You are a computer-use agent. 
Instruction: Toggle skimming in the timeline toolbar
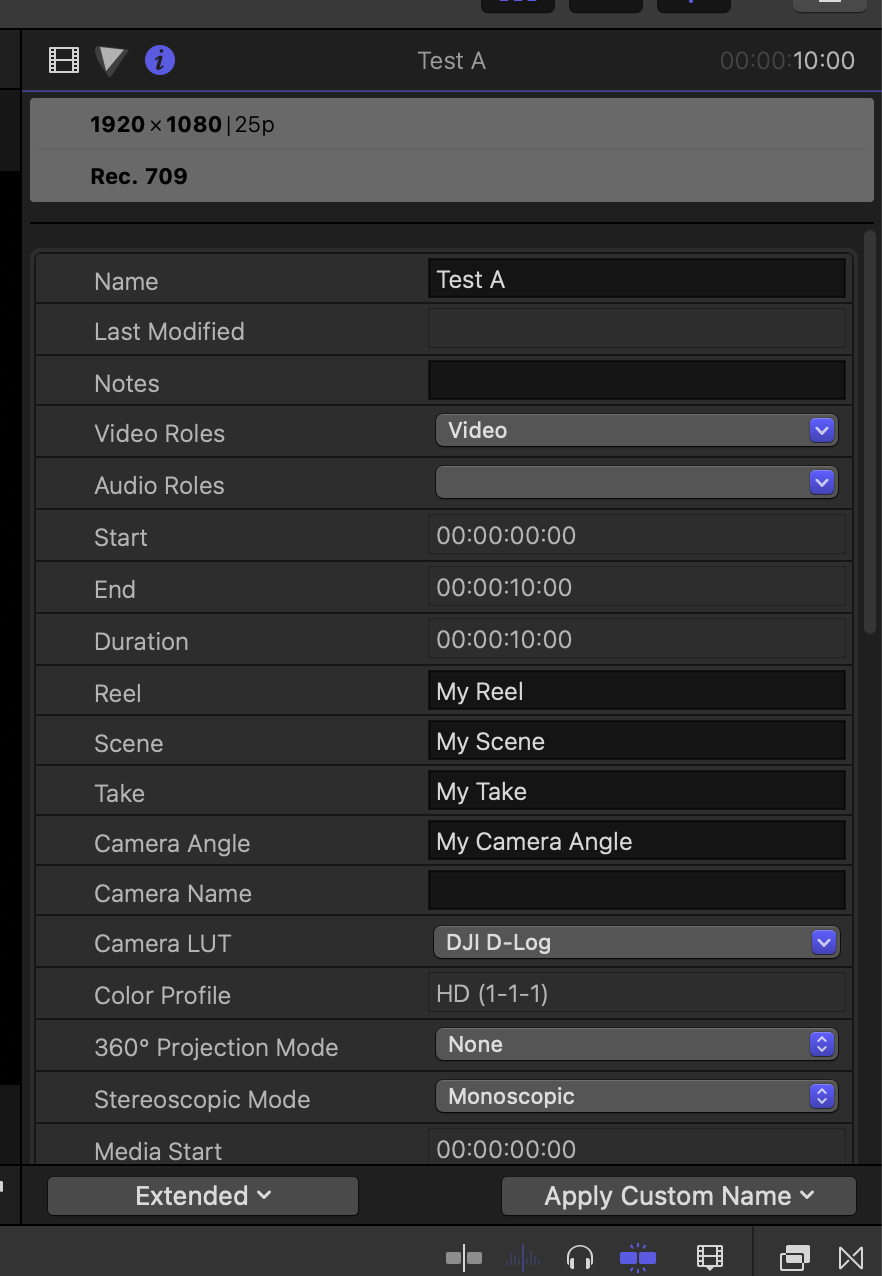pyautogui.click(x=464, y=1257)
